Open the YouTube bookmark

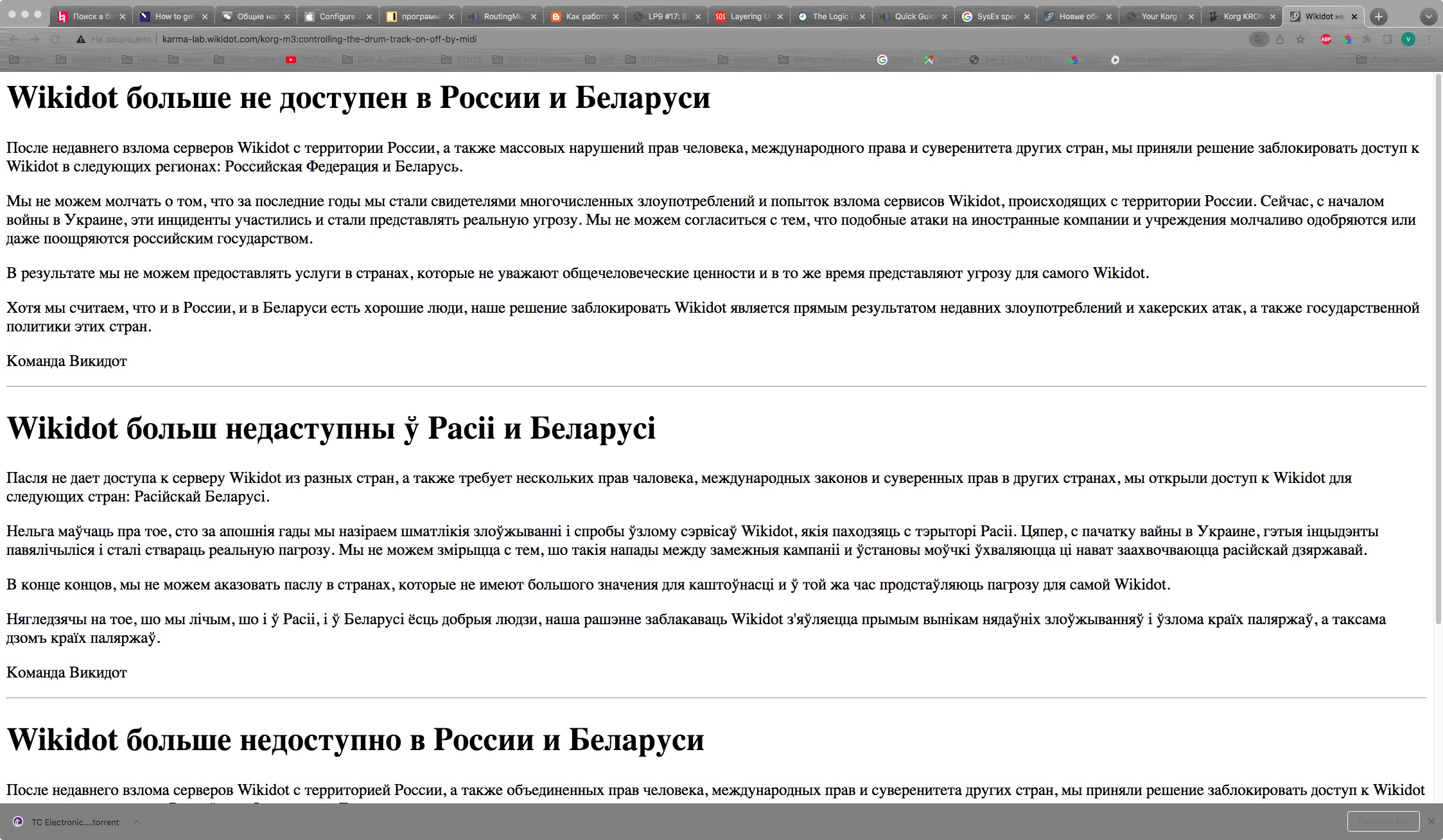[x=309, y=60]
